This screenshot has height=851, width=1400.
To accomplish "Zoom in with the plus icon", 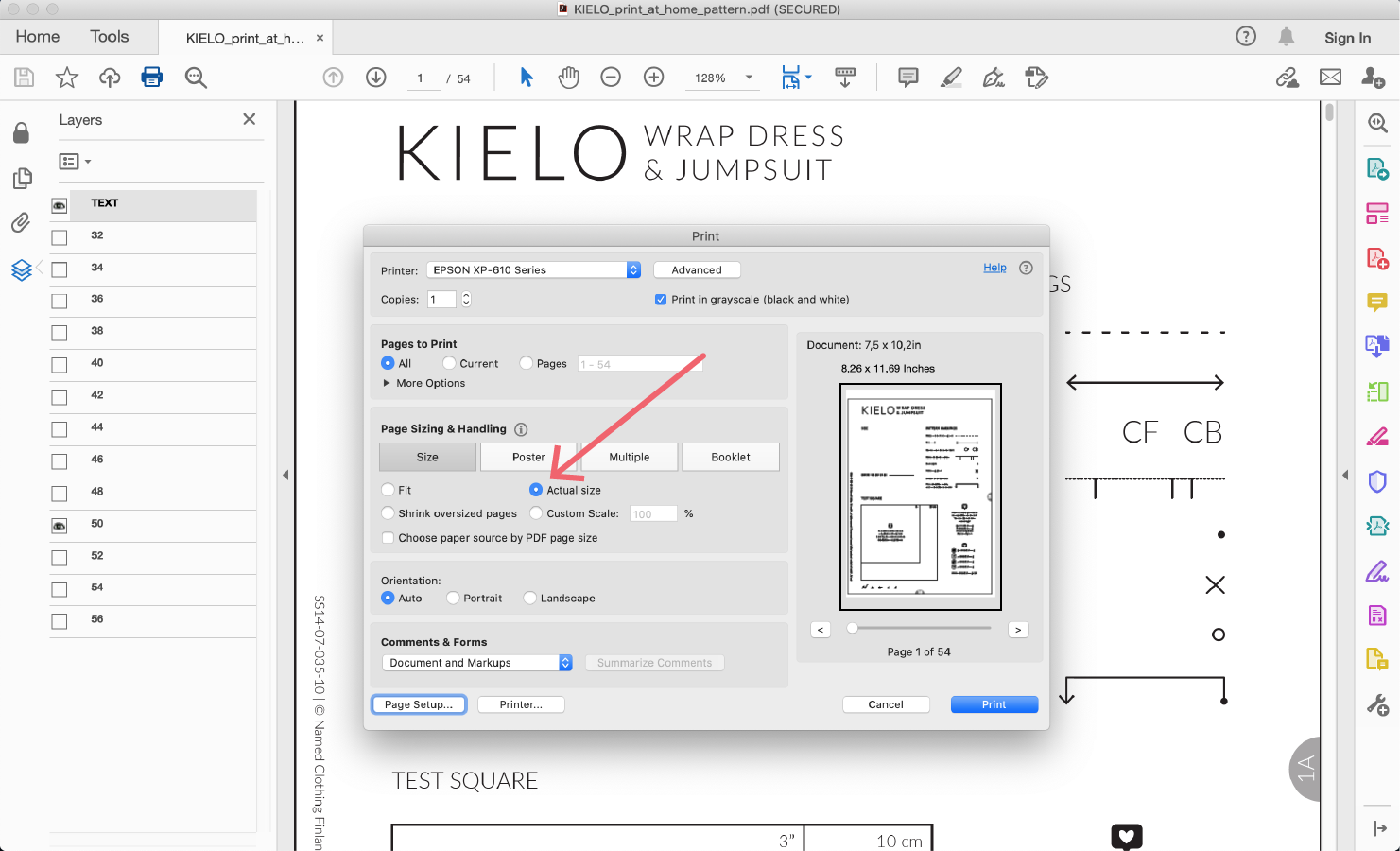I will point(653,78).
